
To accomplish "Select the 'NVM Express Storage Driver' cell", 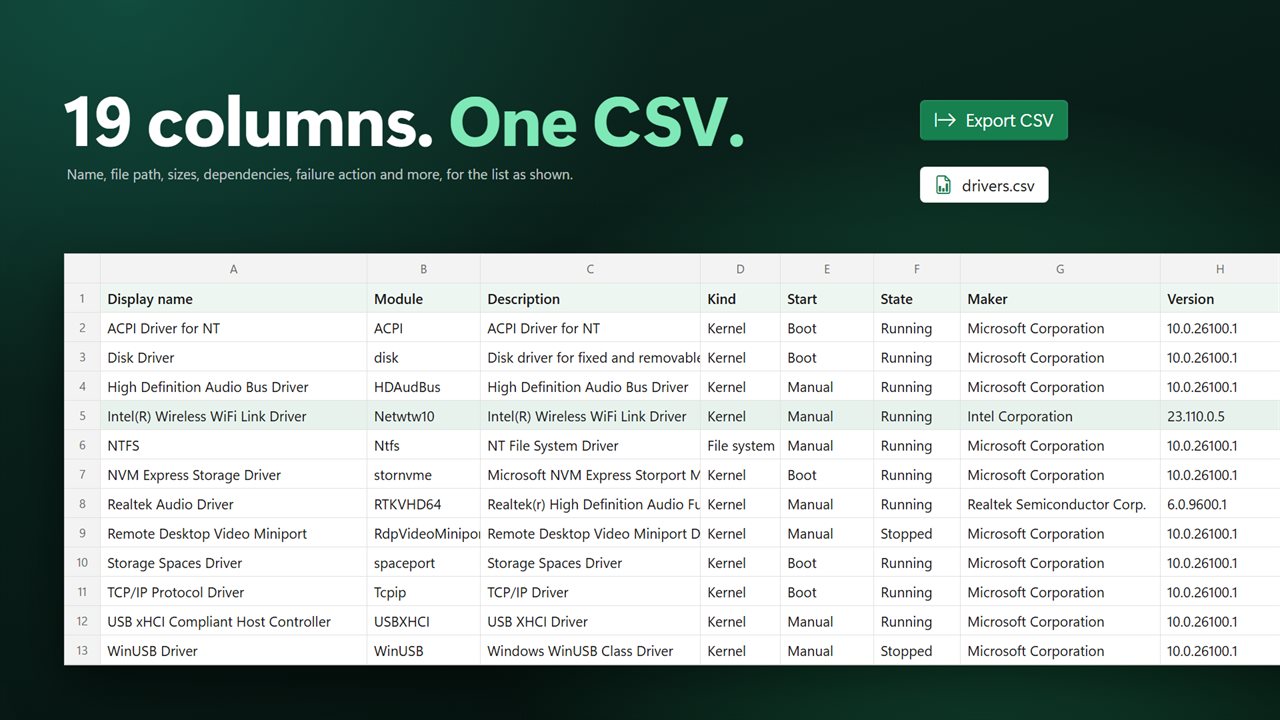I will click(234, 475).
